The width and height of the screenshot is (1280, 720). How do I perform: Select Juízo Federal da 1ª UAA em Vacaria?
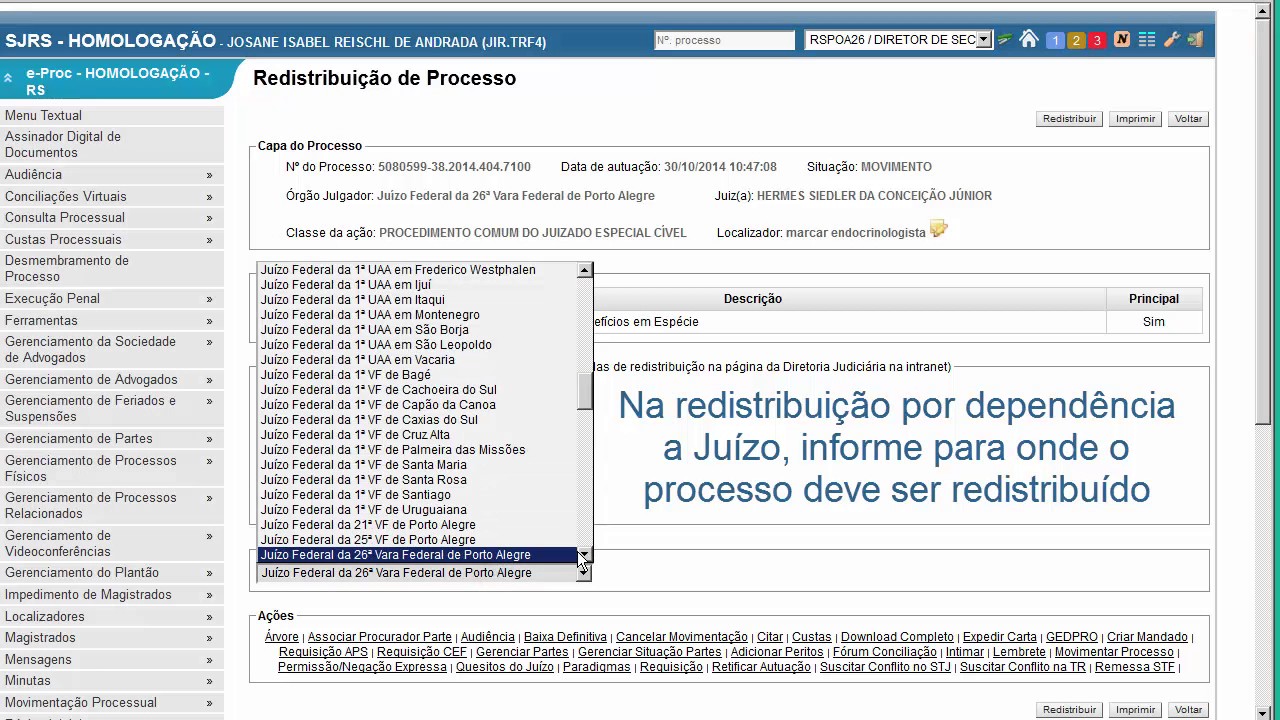(417, 360)
